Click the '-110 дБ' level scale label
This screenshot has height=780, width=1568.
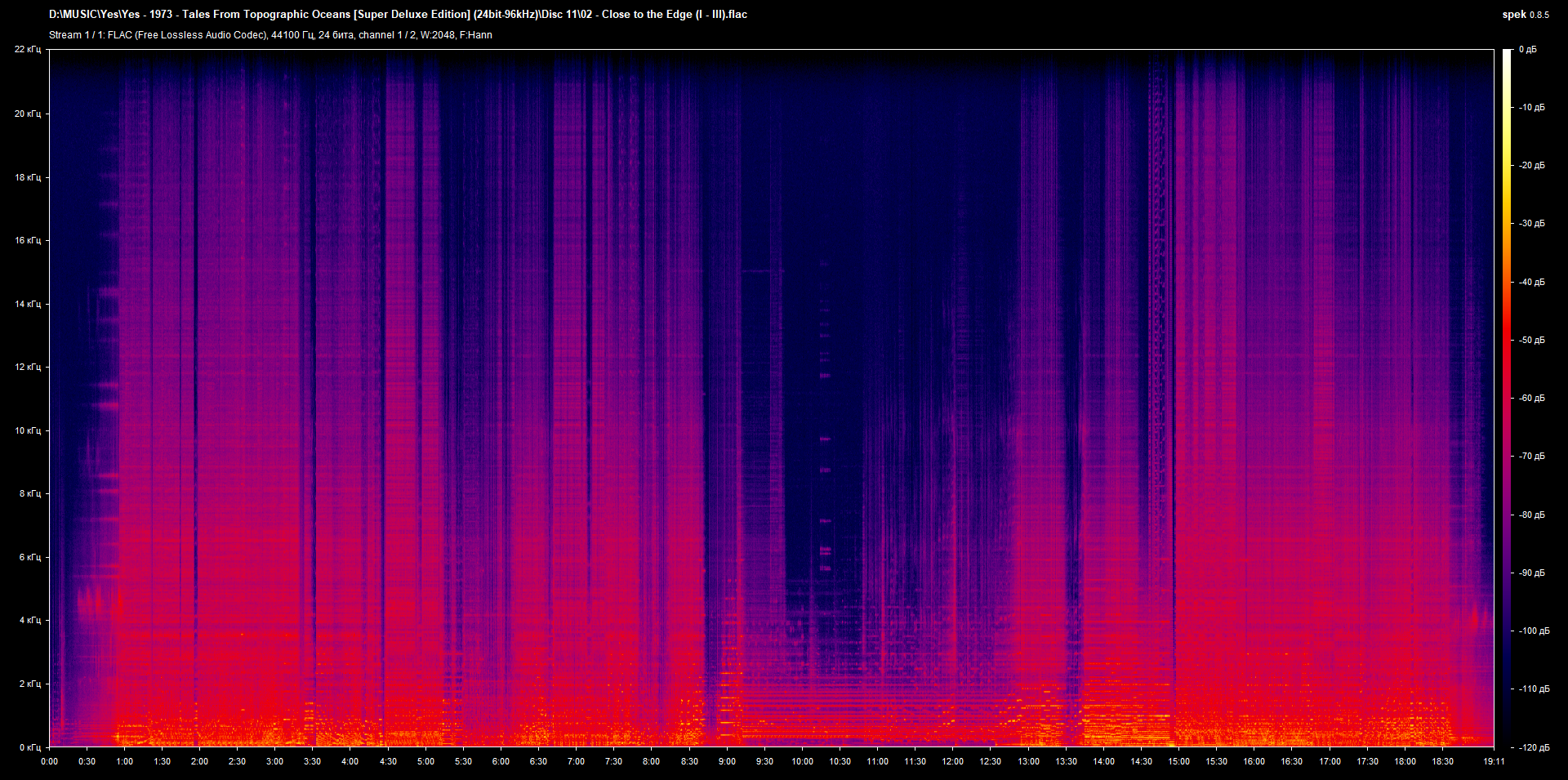1534,689
